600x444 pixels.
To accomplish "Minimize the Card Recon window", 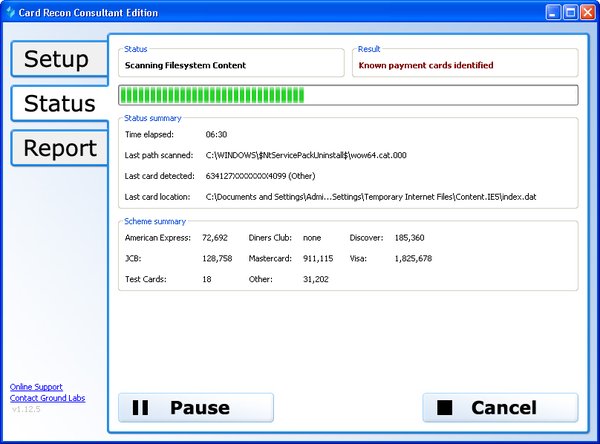I will [553, 13].
